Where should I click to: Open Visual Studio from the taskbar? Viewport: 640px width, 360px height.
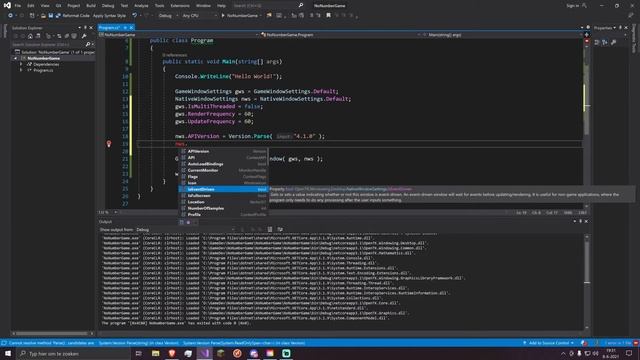pyautogui.click(x=204, y=353)
